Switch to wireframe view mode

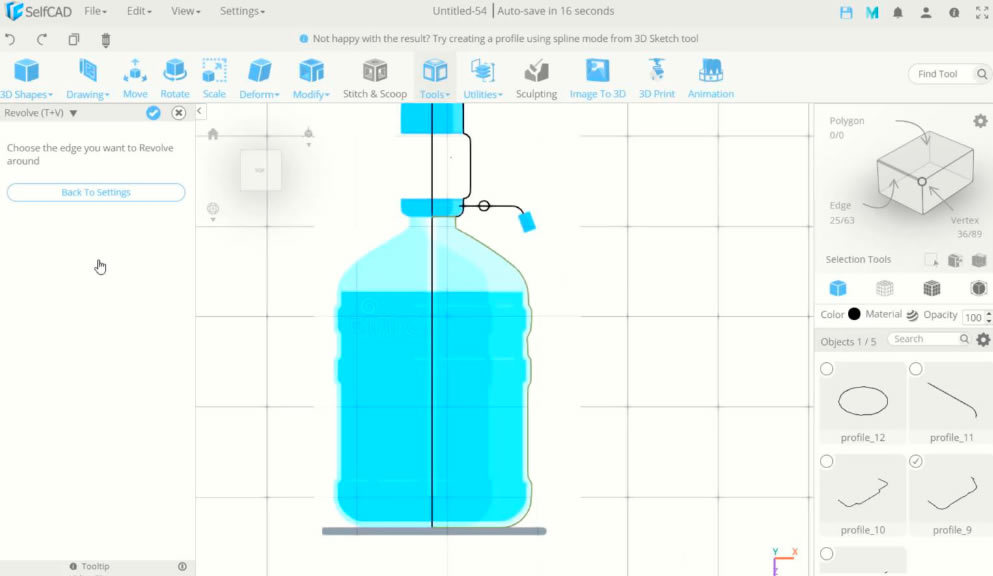click(x=885, y=289)
